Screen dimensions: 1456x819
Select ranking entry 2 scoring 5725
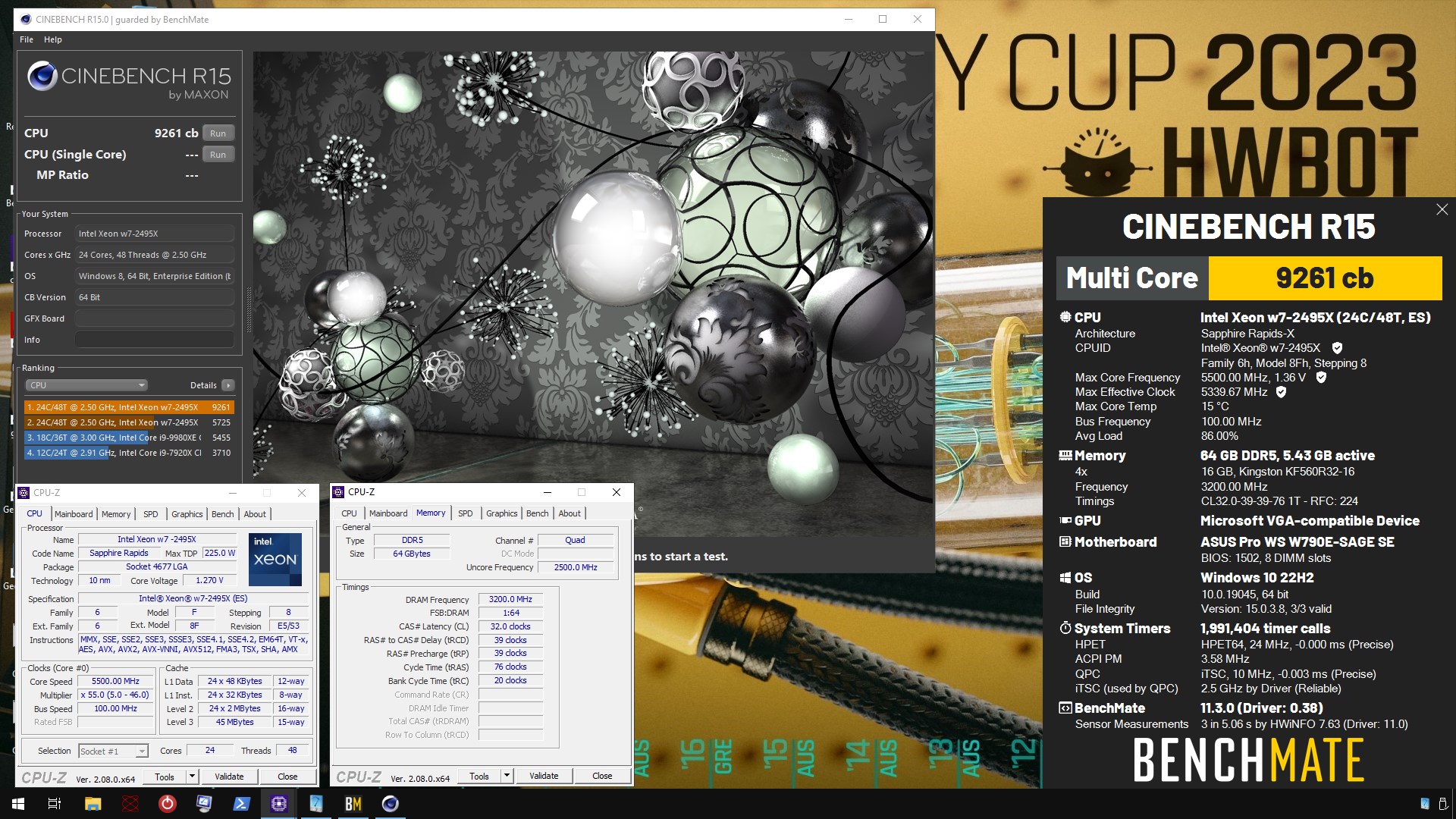point(130,422)
